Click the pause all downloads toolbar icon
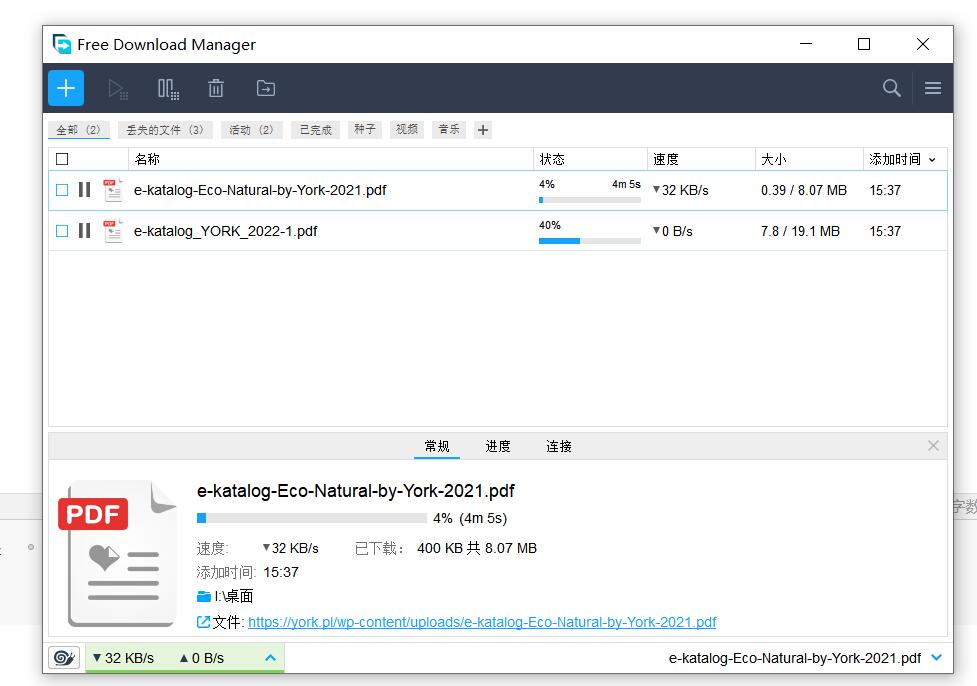The height and width of the screenshot is (686, 977). [x=168, y=89]
